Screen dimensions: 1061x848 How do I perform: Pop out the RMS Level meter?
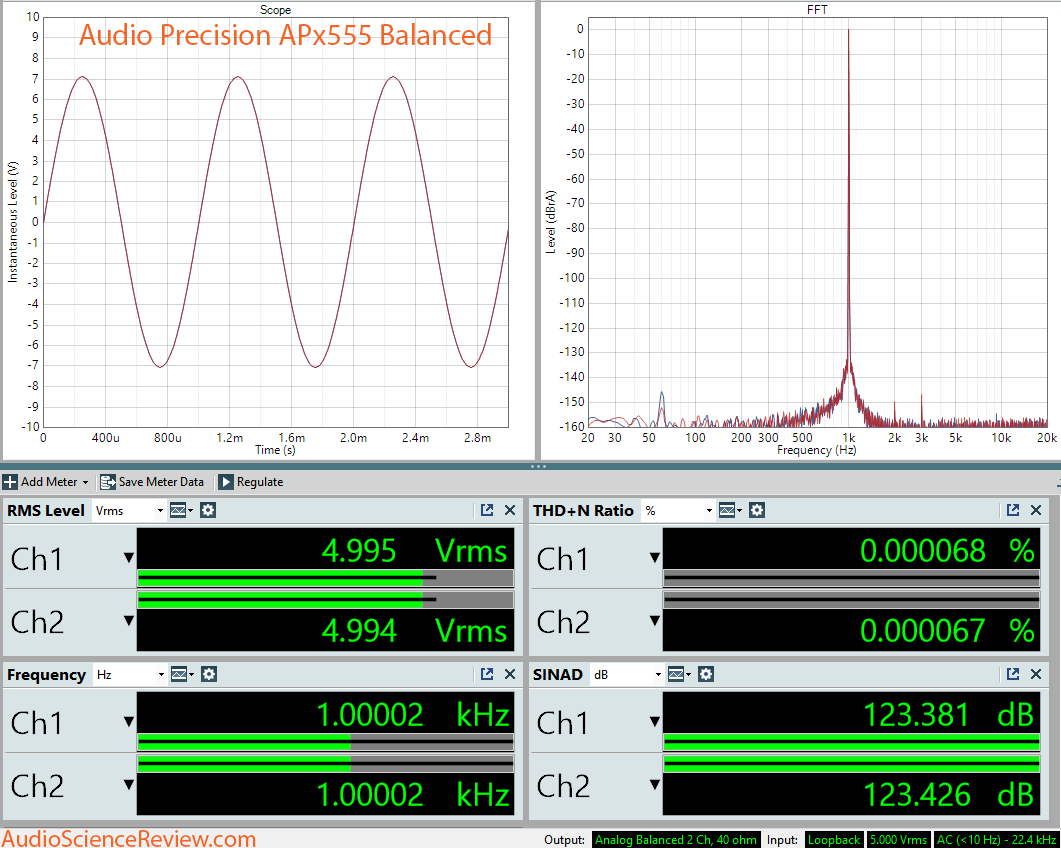[487, 510]
